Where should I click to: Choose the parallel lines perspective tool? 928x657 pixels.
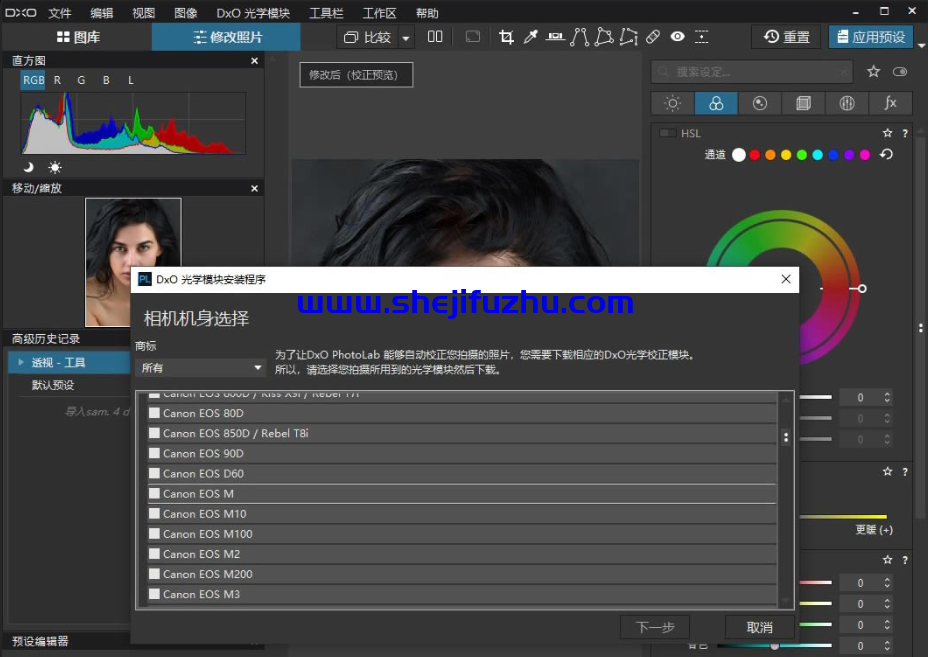pos(579,37)
